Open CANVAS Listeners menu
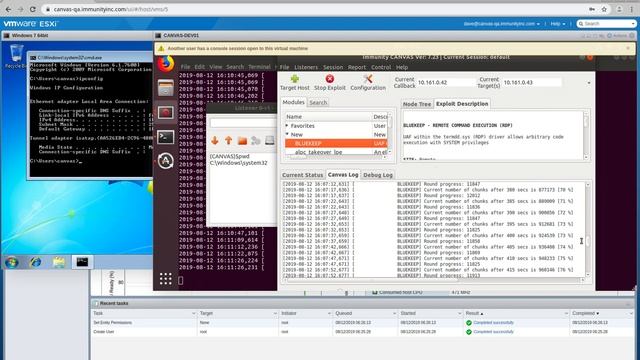The width and height of the screenshot is (640, 360). click(x=306, y=67)
